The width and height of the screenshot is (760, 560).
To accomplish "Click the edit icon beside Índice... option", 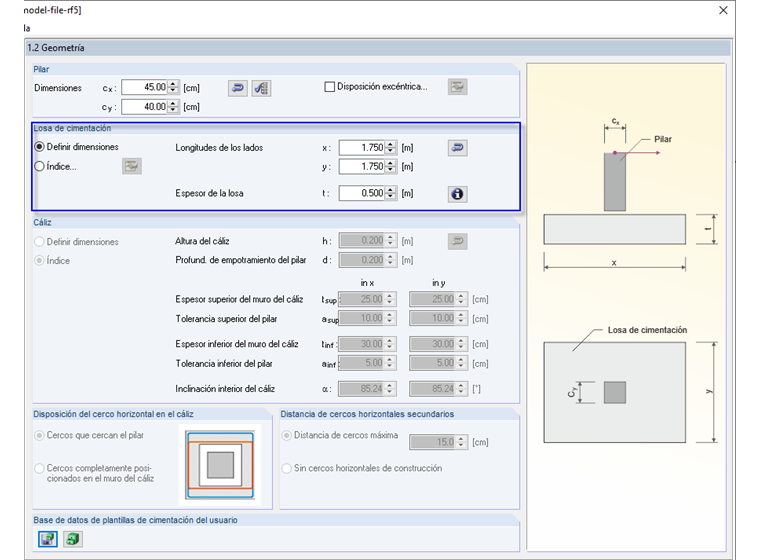I will coord(131,166).
